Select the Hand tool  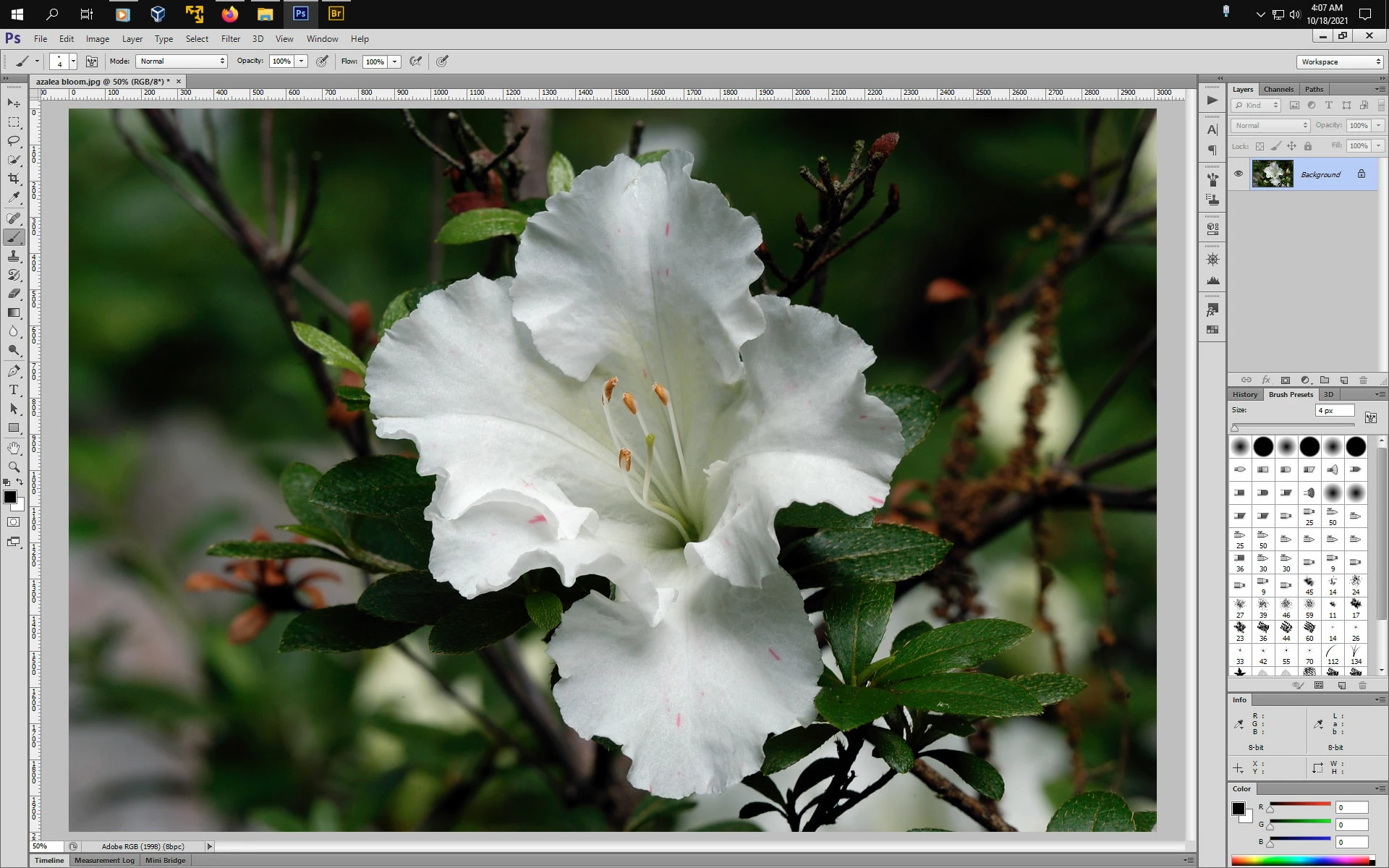click(14, 448)
